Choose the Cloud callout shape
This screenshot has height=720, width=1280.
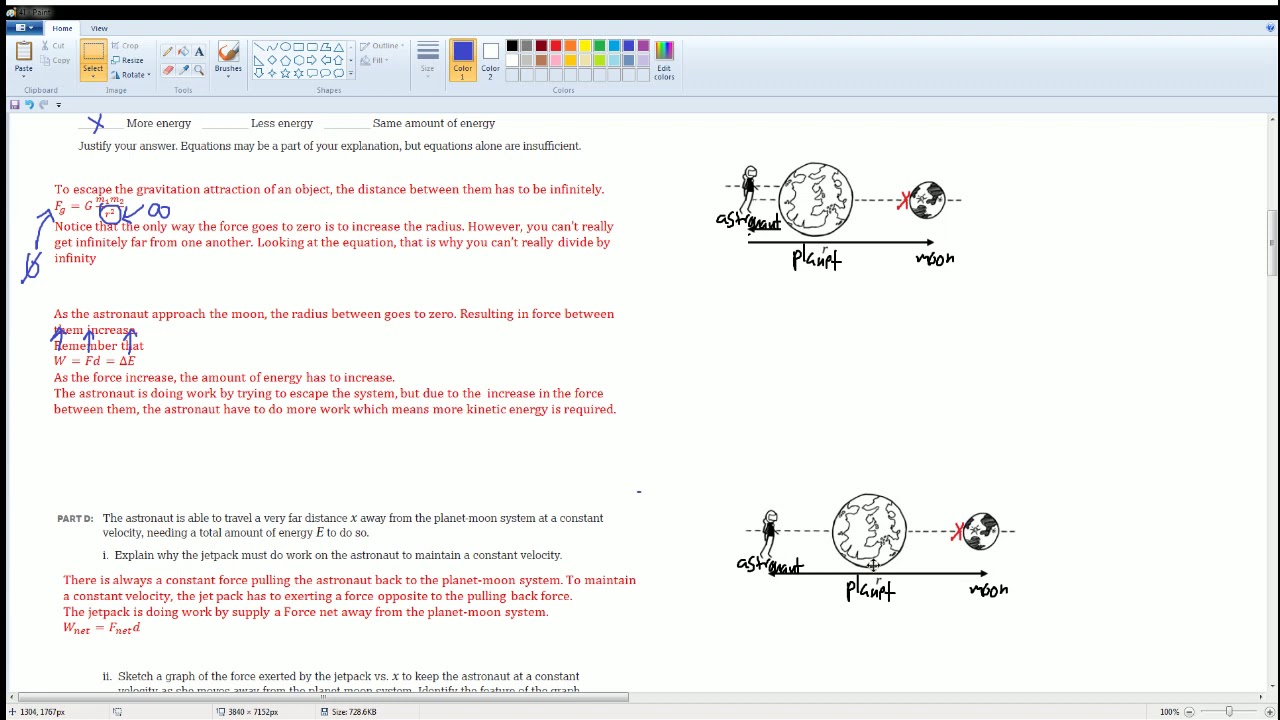338,73
